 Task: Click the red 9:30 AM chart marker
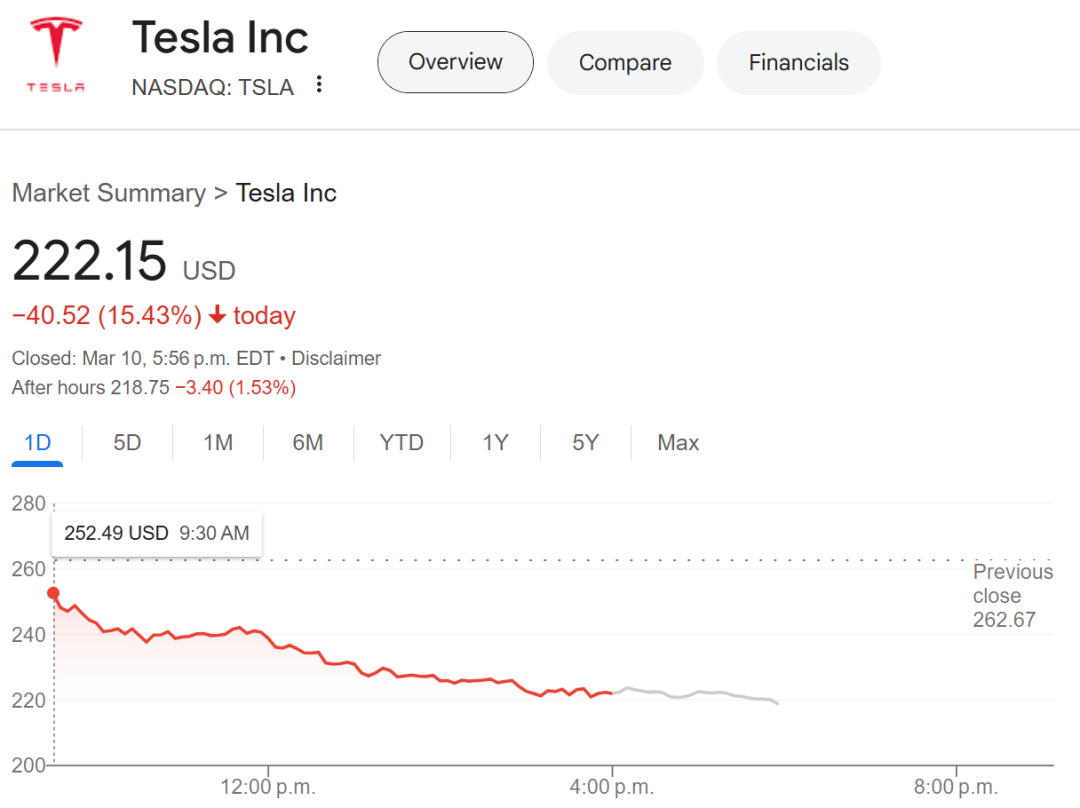point(54,593)
